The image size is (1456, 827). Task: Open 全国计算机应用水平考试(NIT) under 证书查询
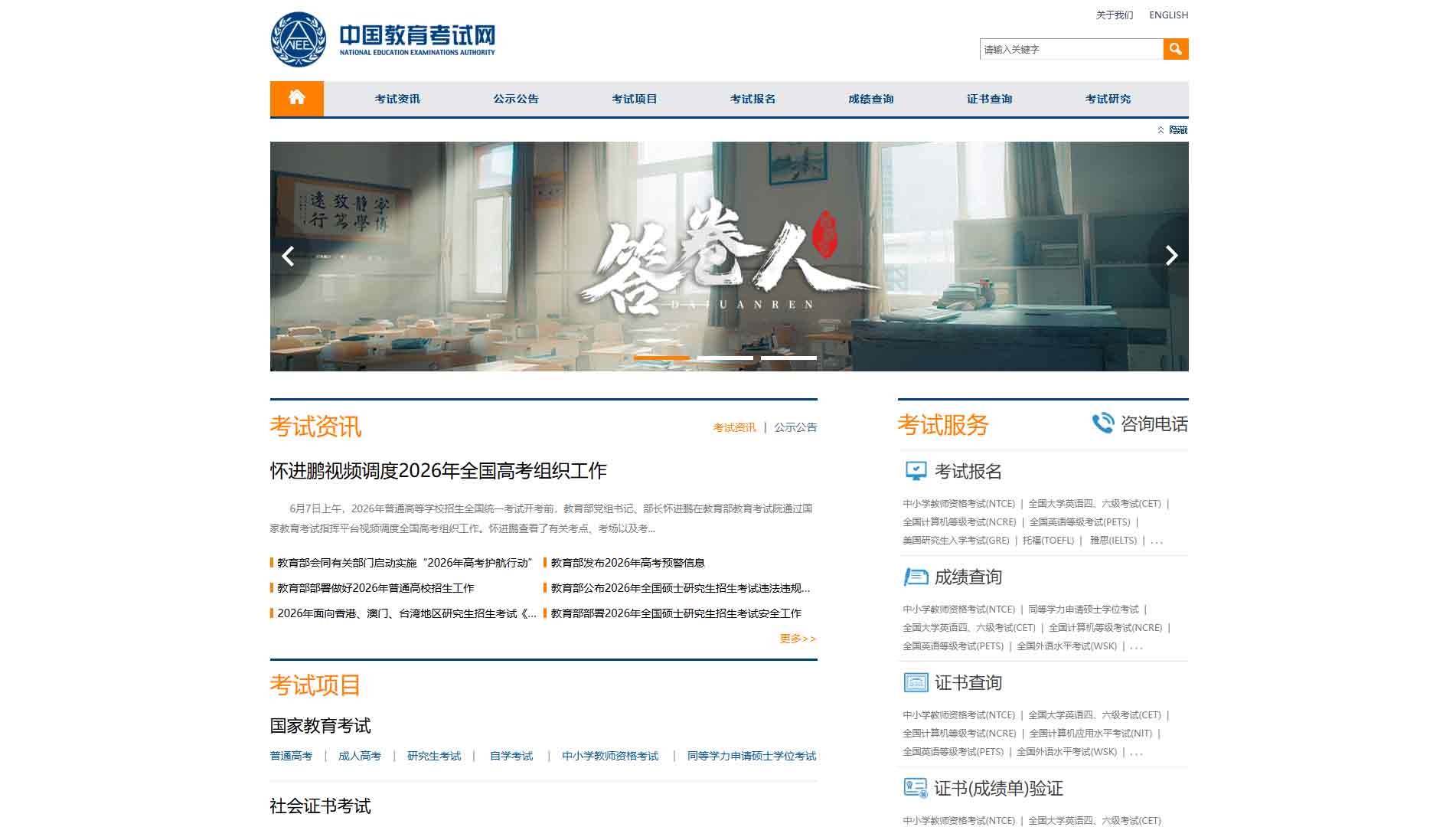(1090, 734)
